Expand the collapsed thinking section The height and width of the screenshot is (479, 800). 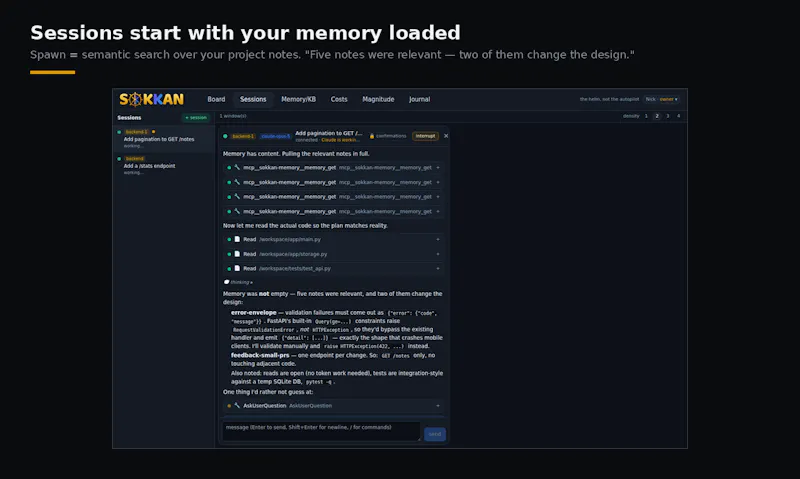click(238, 282)
